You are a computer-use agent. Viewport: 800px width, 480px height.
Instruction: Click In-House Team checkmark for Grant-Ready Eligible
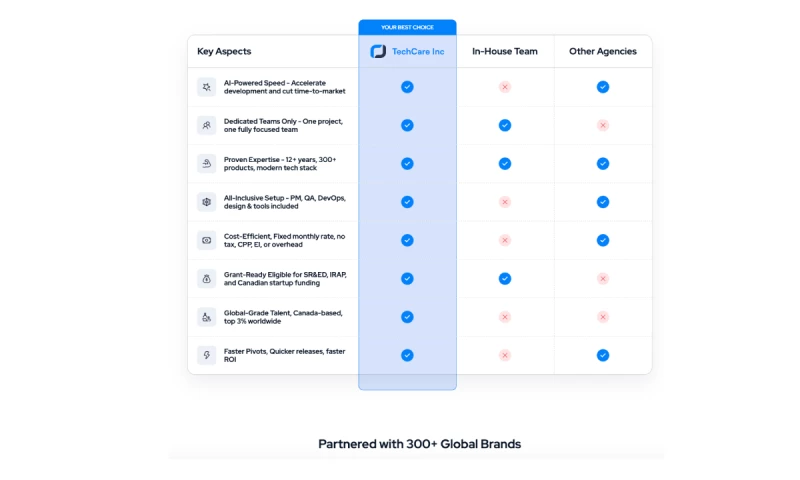click(505, 279)
